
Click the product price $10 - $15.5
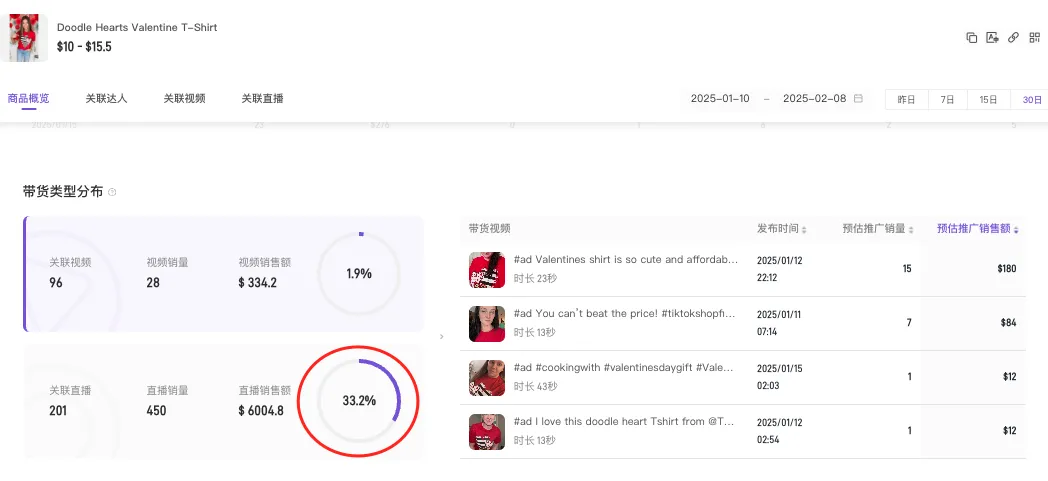tap(84, 47)
